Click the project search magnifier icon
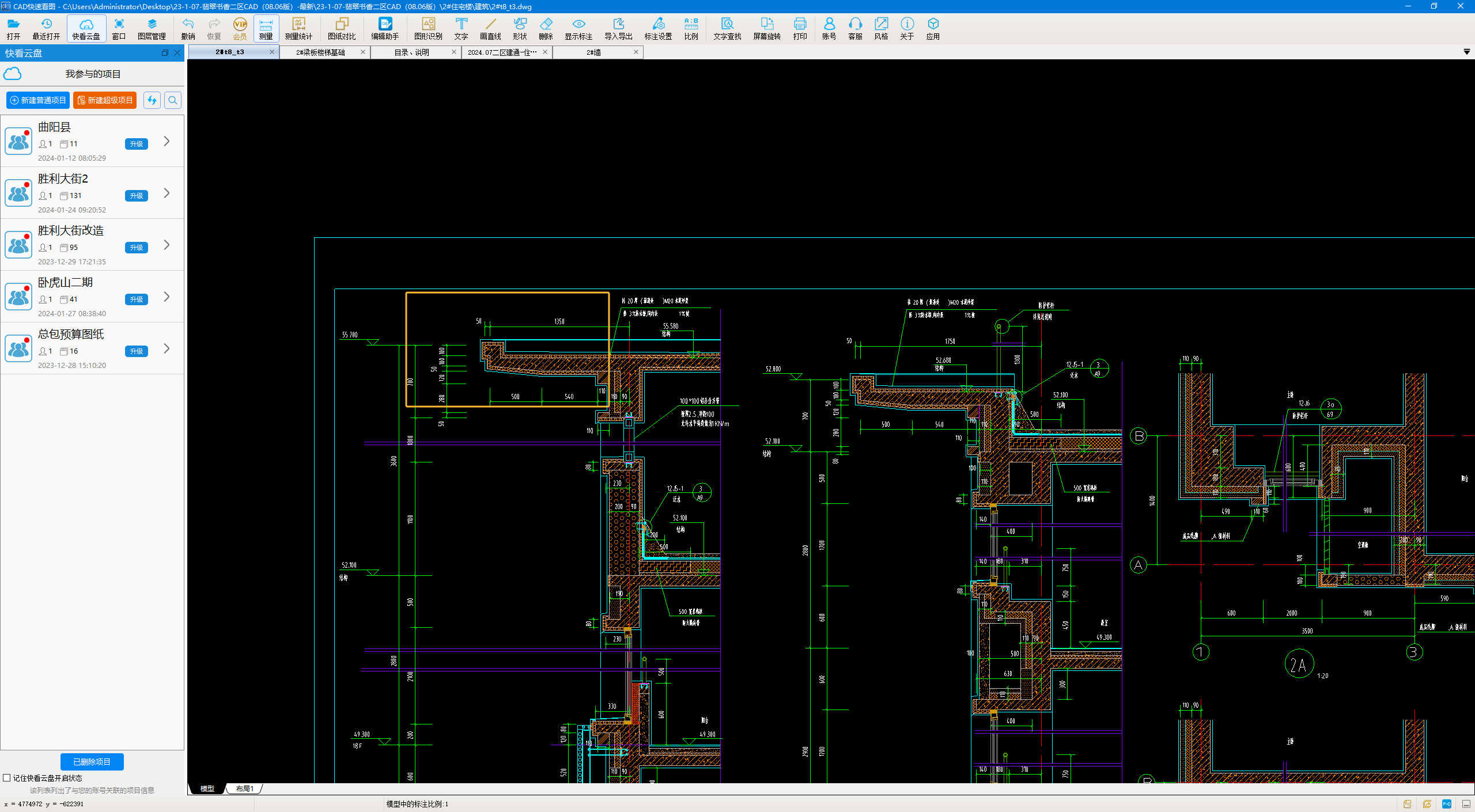The height and width of the screenshot is (812, 1475). [173, 100]
